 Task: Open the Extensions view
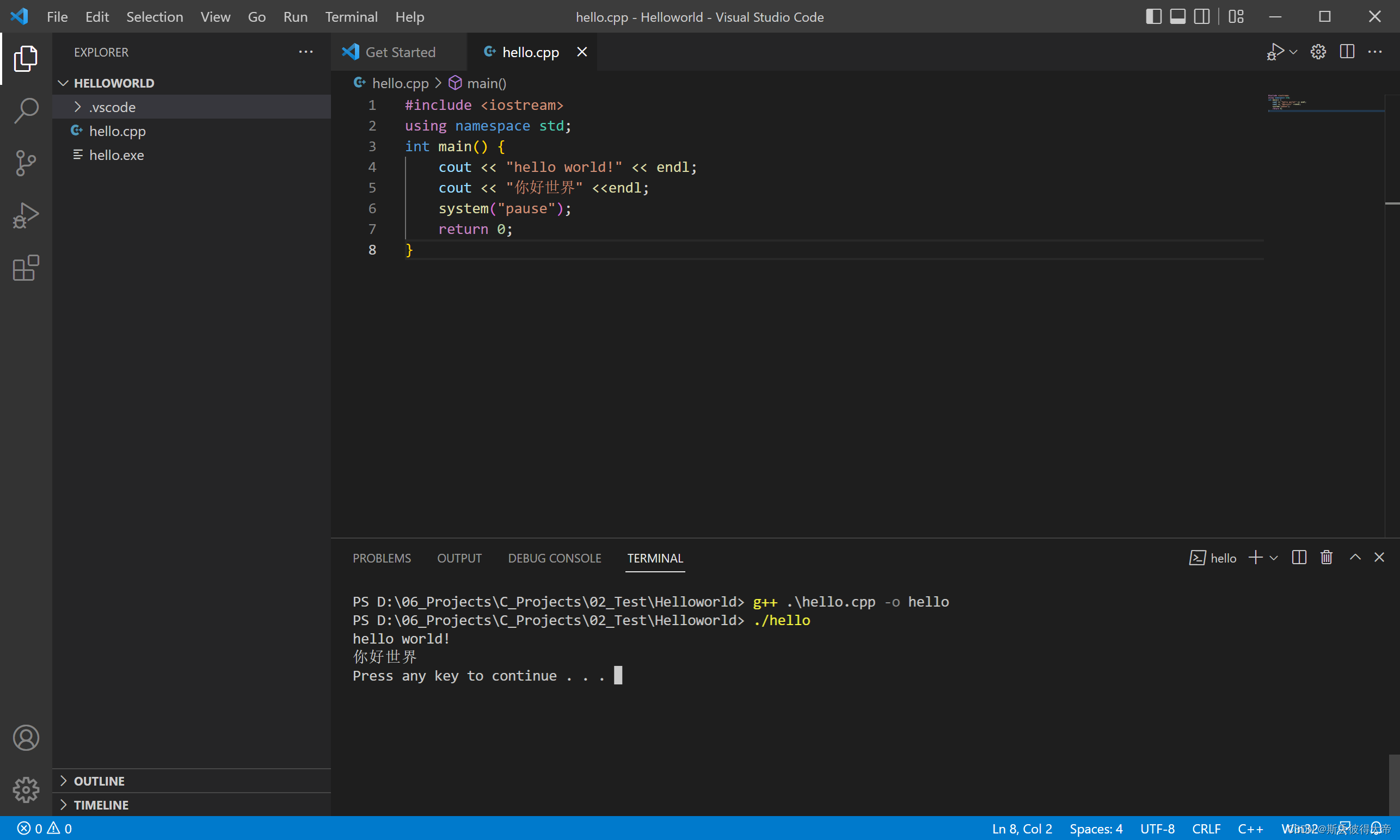[x=26, y=268]
